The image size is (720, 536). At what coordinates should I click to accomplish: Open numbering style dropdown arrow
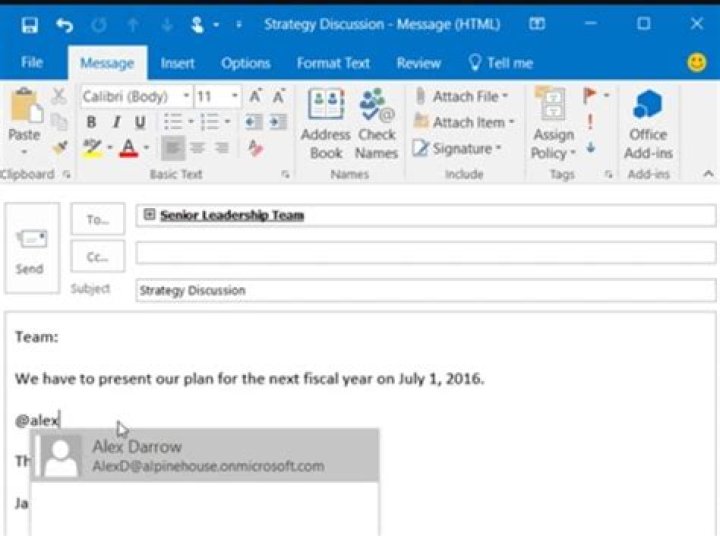tap(227, 122)
